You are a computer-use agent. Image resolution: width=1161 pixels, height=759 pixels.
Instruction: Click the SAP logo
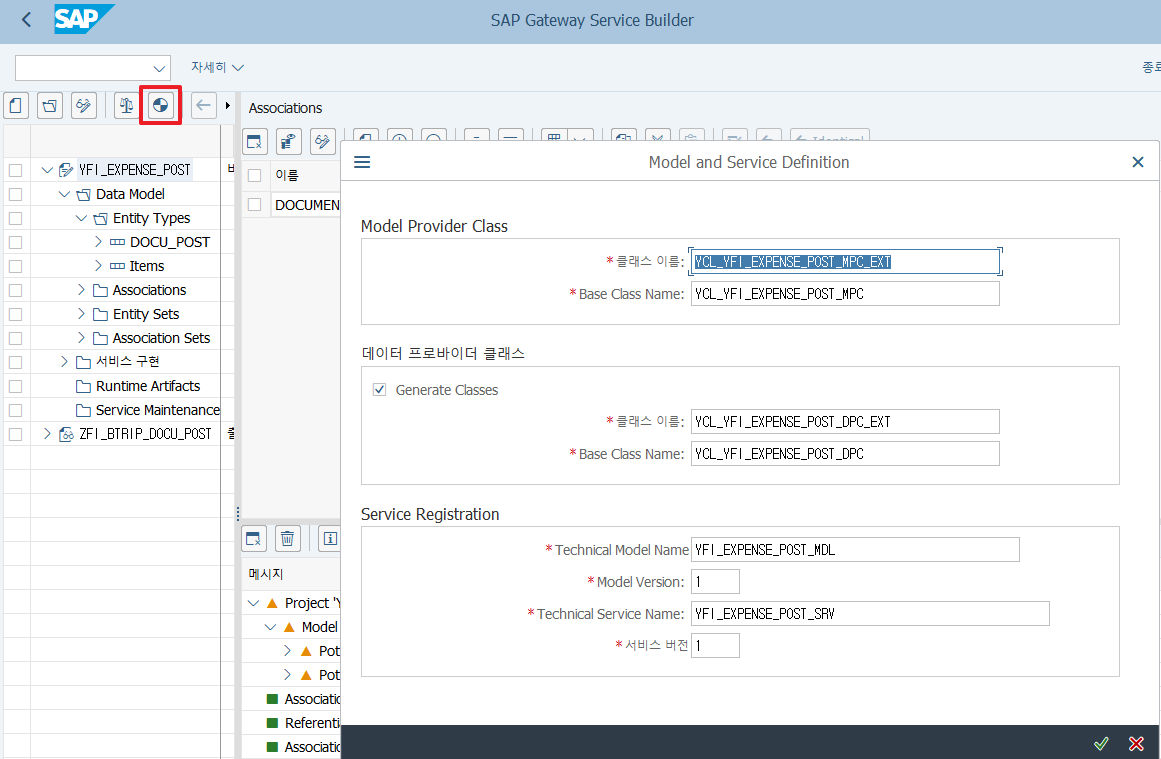point(84,19)
